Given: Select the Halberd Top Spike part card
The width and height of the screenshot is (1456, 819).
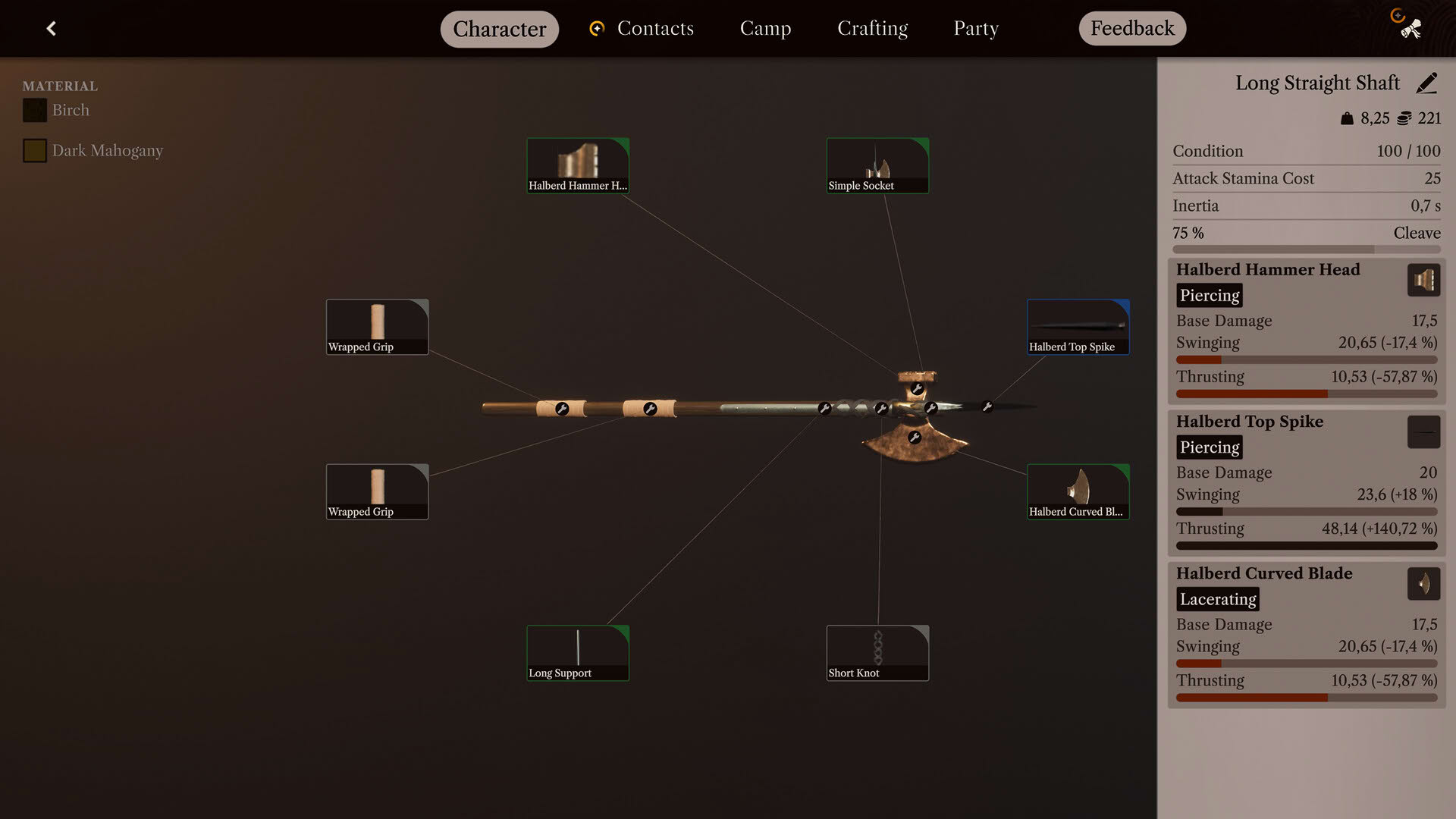Looking at the screenshot, I should click(1078, 327).
